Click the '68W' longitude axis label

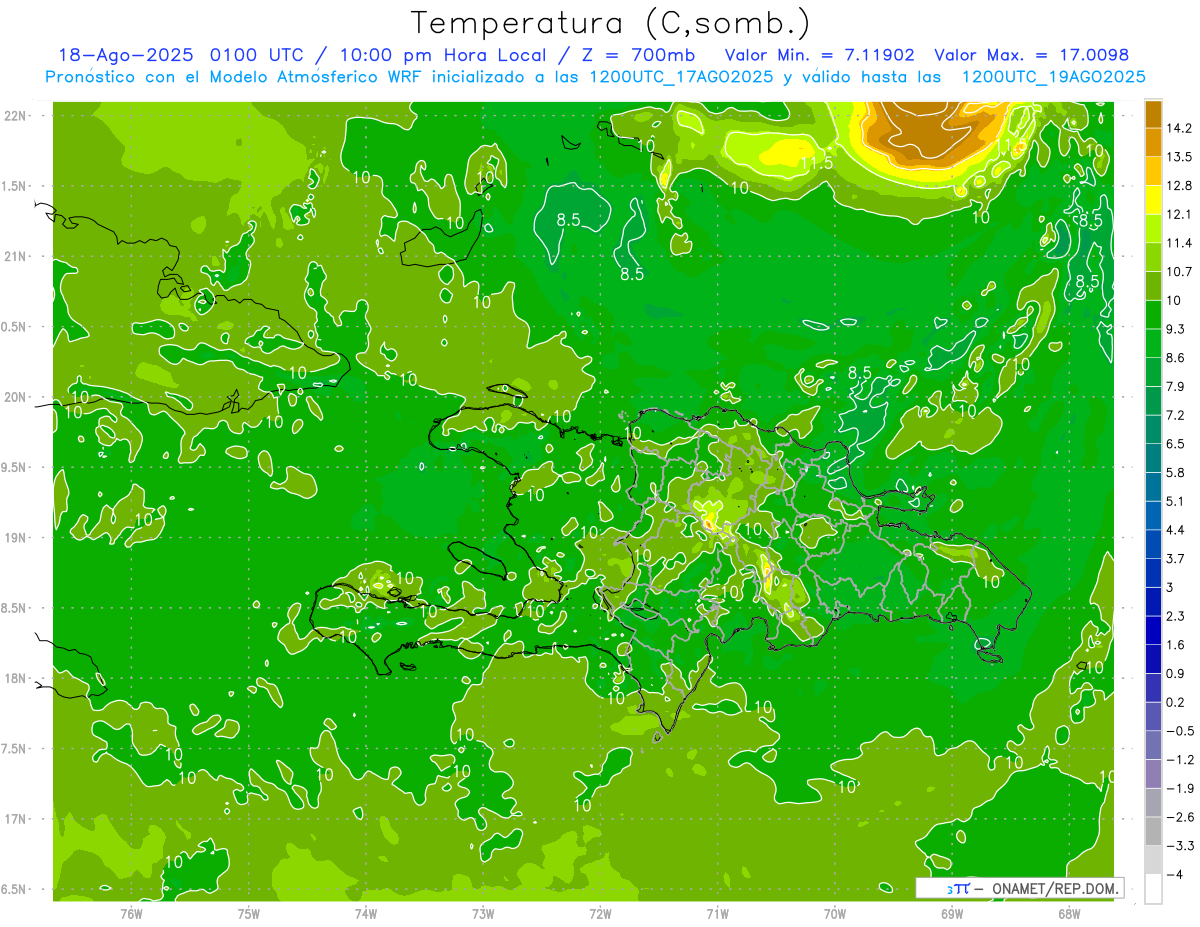coord(1068,913)
